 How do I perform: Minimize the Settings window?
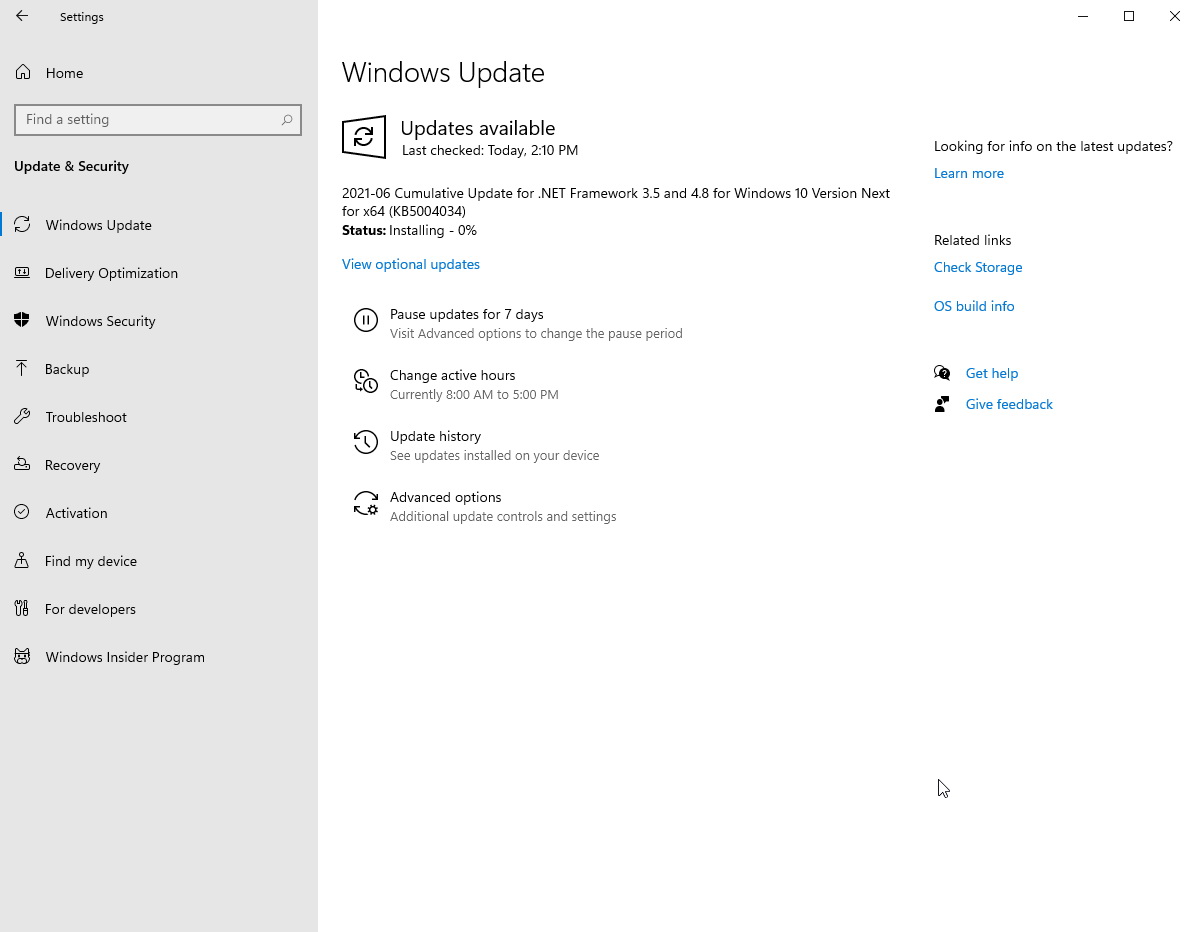pyautogui.click(x=1082, y=16)
